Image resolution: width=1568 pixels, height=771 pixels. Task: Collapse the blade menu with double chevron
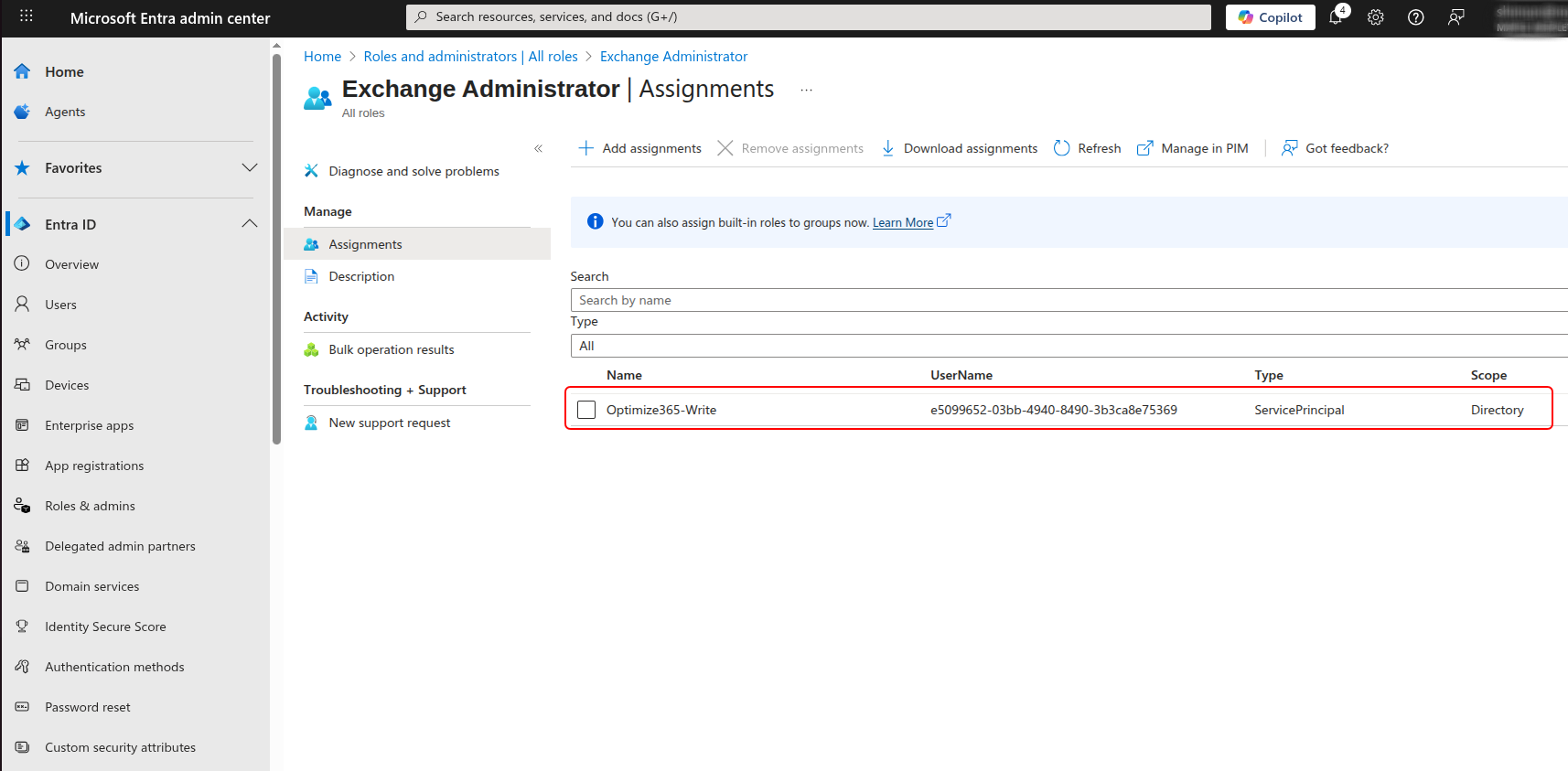point(539,148)
